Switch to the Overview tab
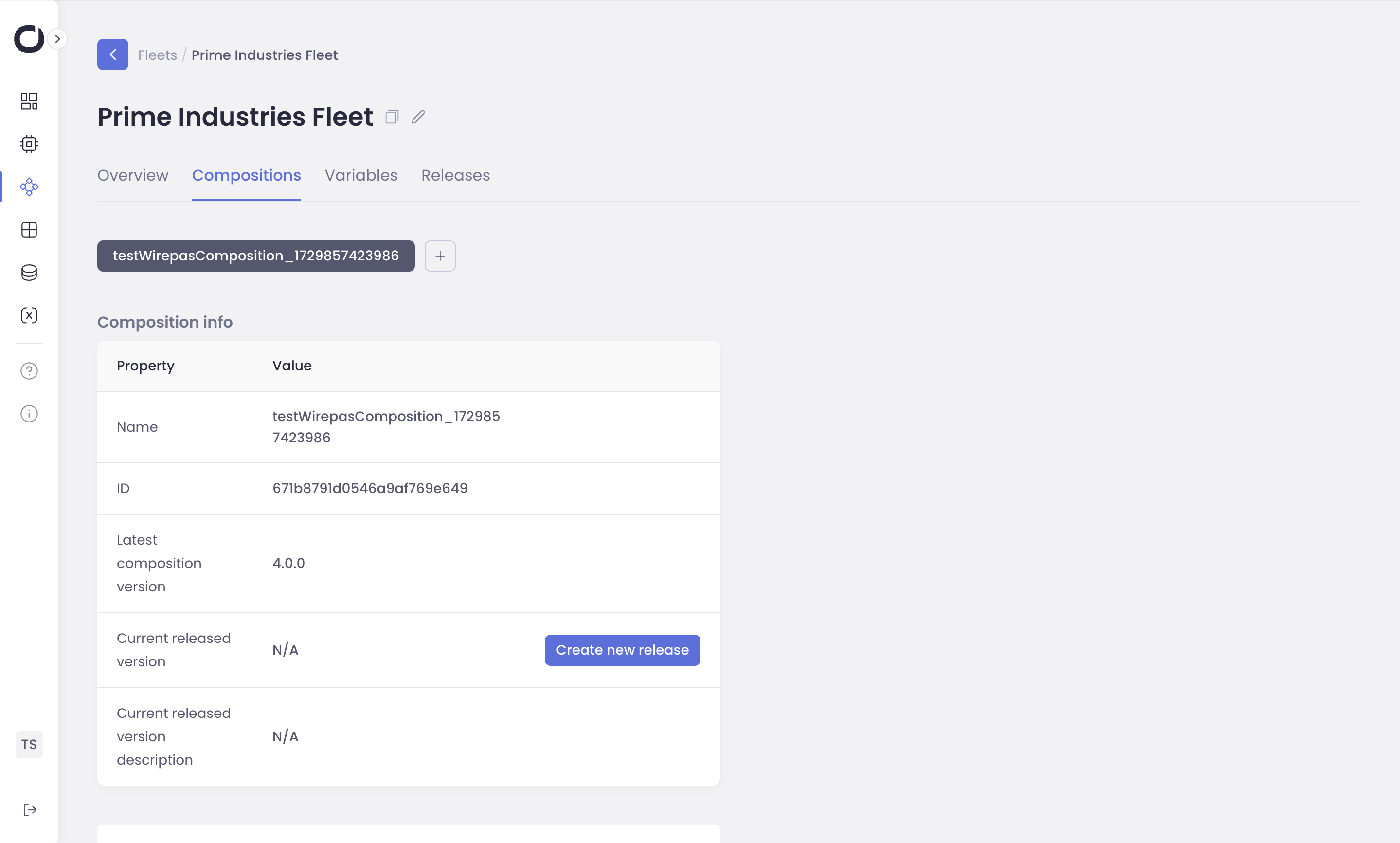 [x=133, y=176]
